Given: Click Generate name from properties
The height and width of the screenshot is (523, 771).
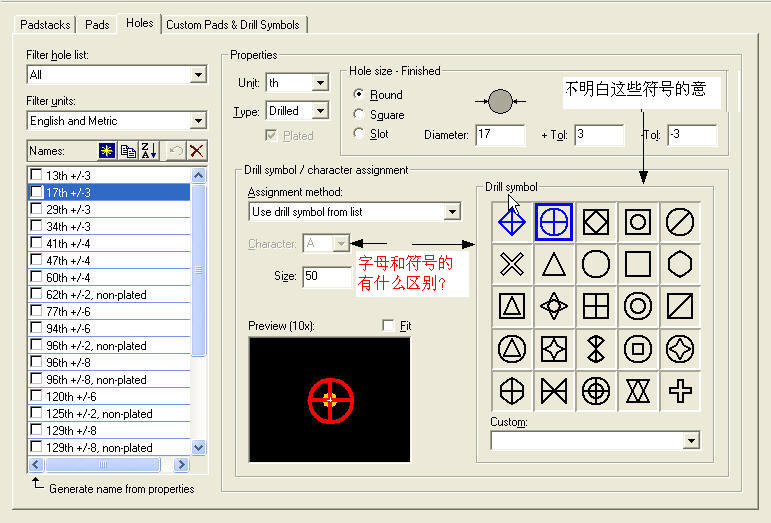Looking at the screenshot, I should pos(121,489).
